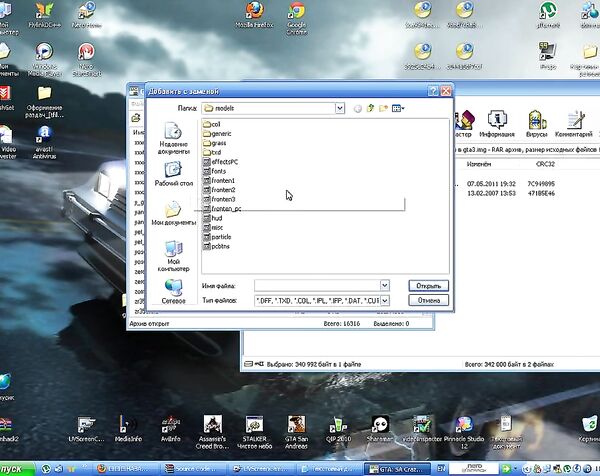The image size is (600, 476).
Task: Click the go up one level folder icon
Action: [370, 107]
